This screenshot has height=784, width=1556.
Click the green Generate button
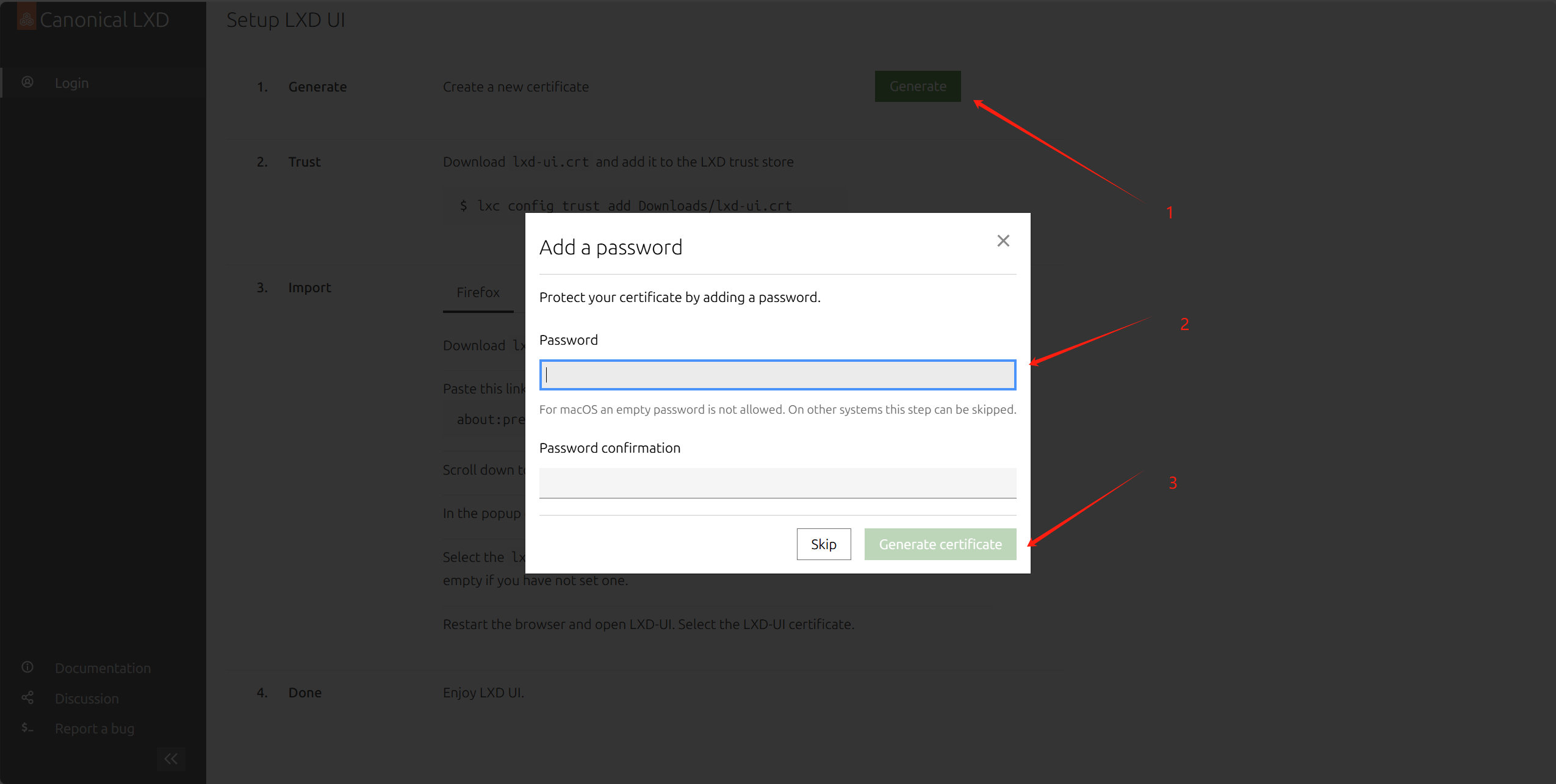pos(917,87)
